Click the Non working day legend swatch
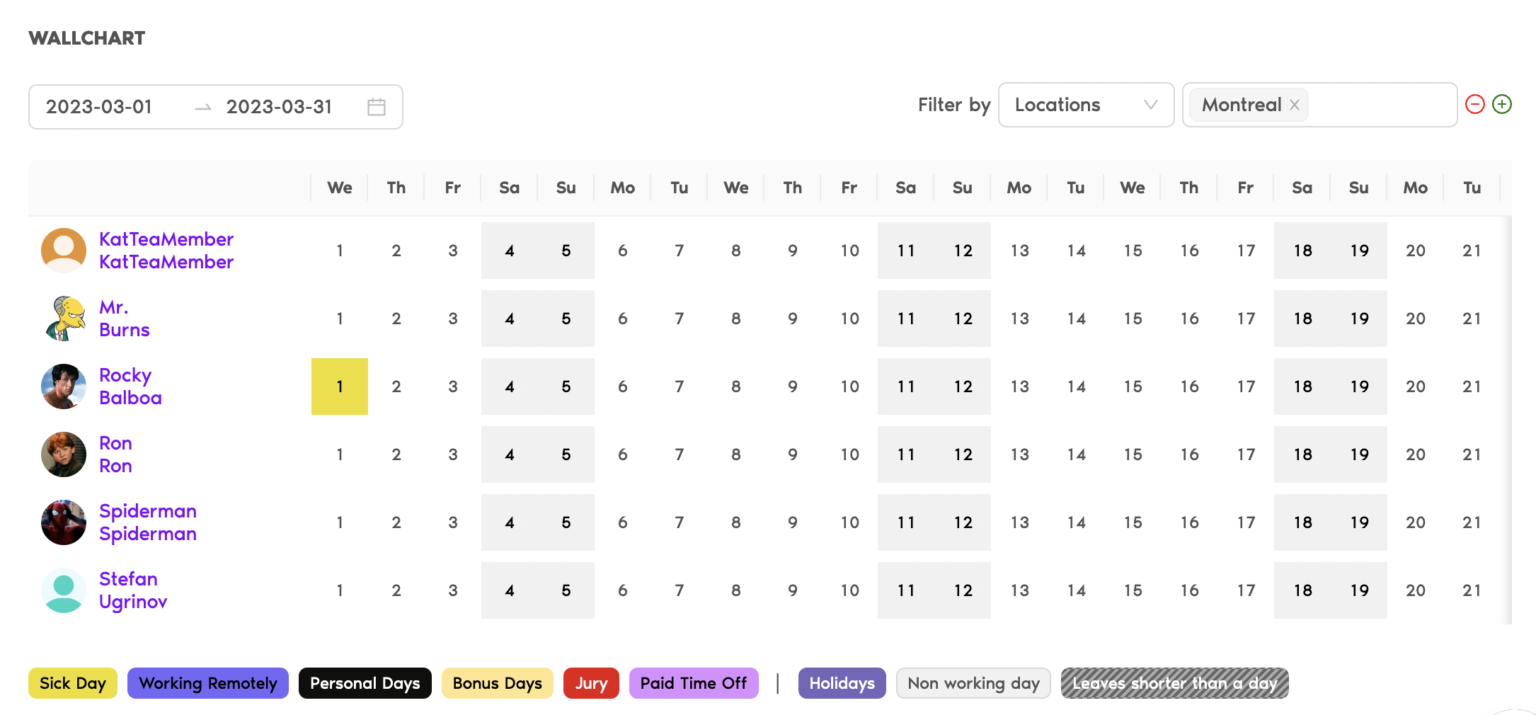1536x715 pixels. [974, 683]
